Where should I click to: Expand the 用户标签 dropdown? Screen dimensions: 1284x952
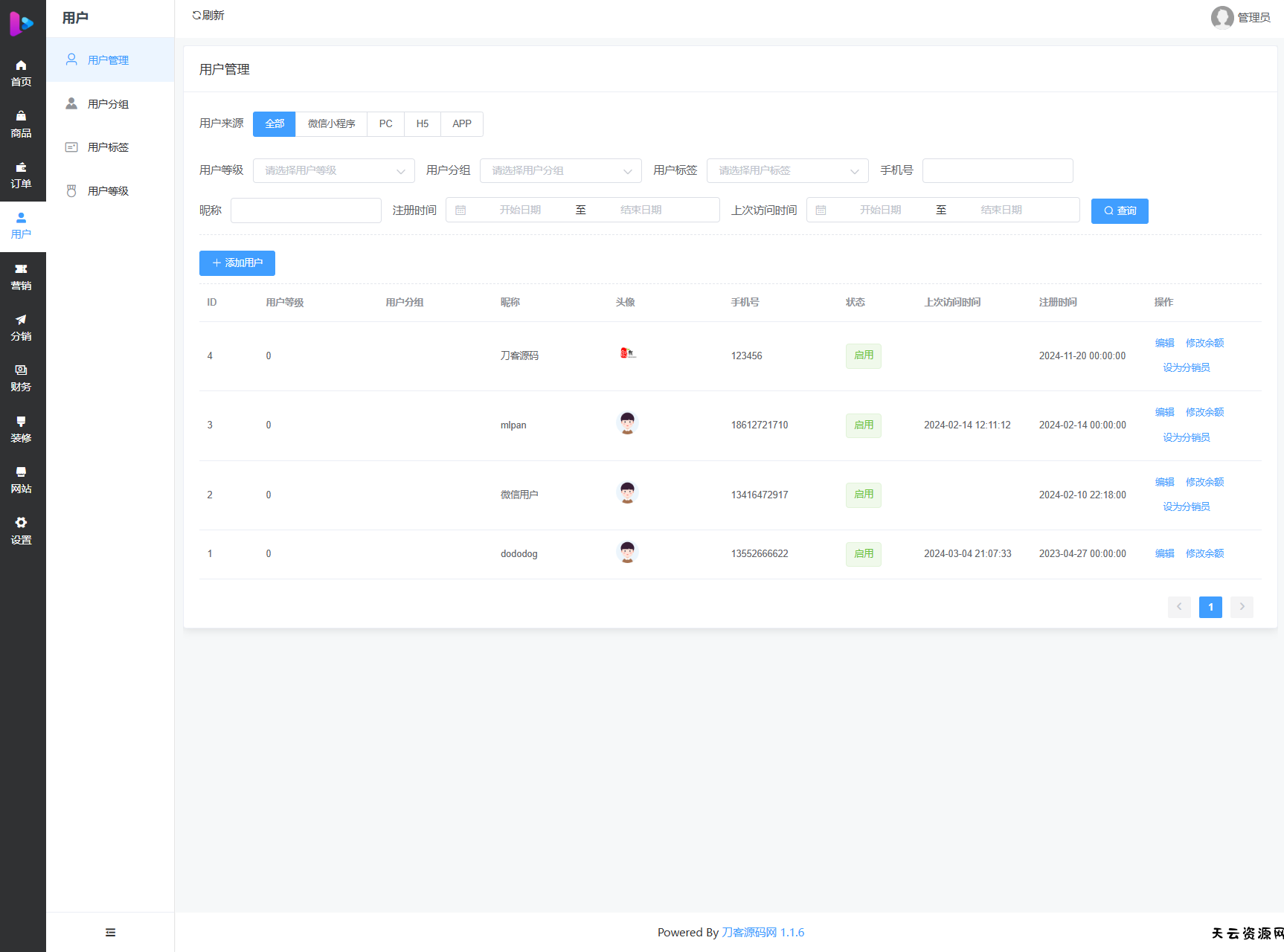(787, 171)
